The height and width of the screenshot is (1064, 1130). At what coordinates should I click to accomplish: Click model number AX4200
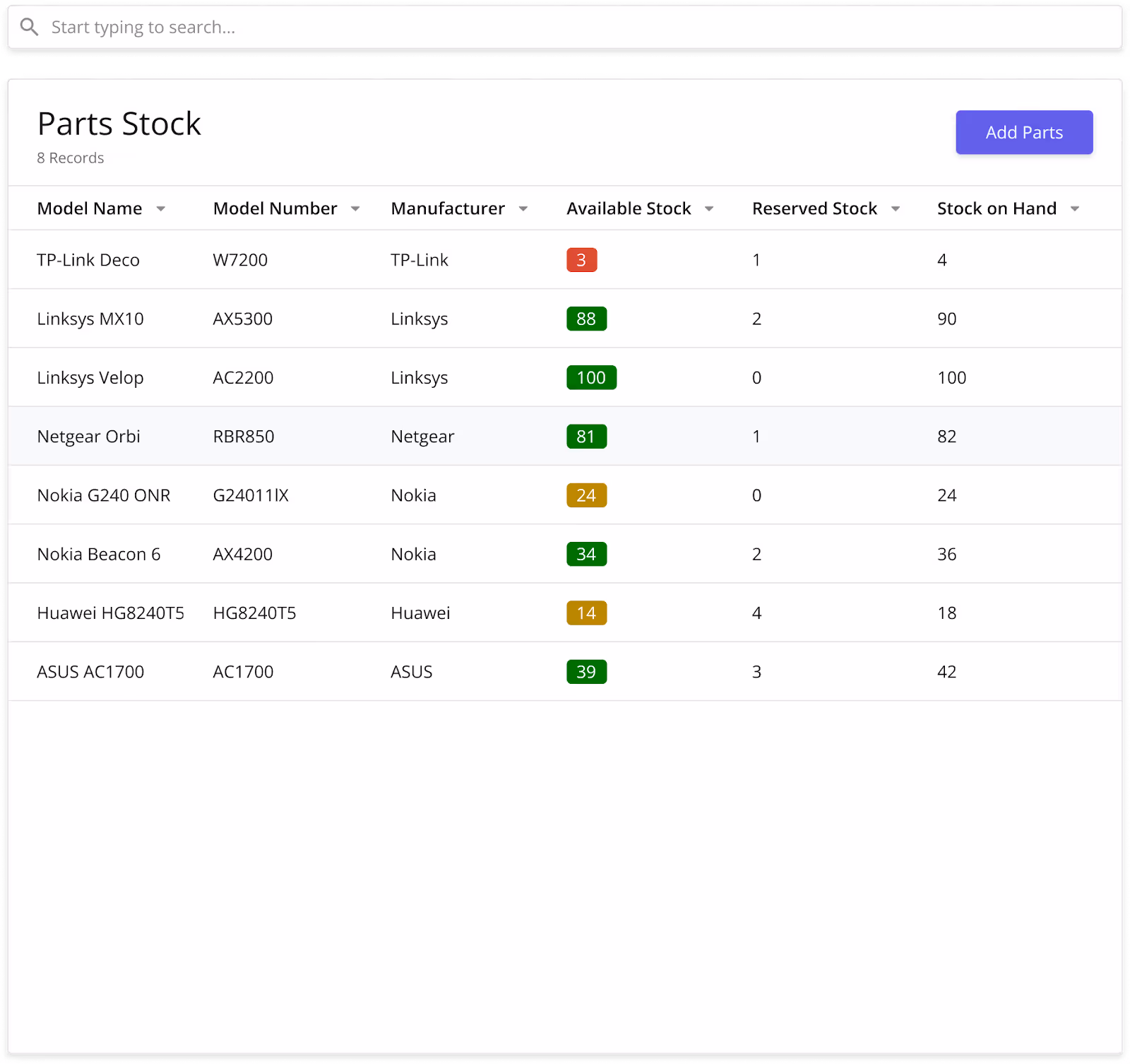pyautogui.click(x=243, y=554)
